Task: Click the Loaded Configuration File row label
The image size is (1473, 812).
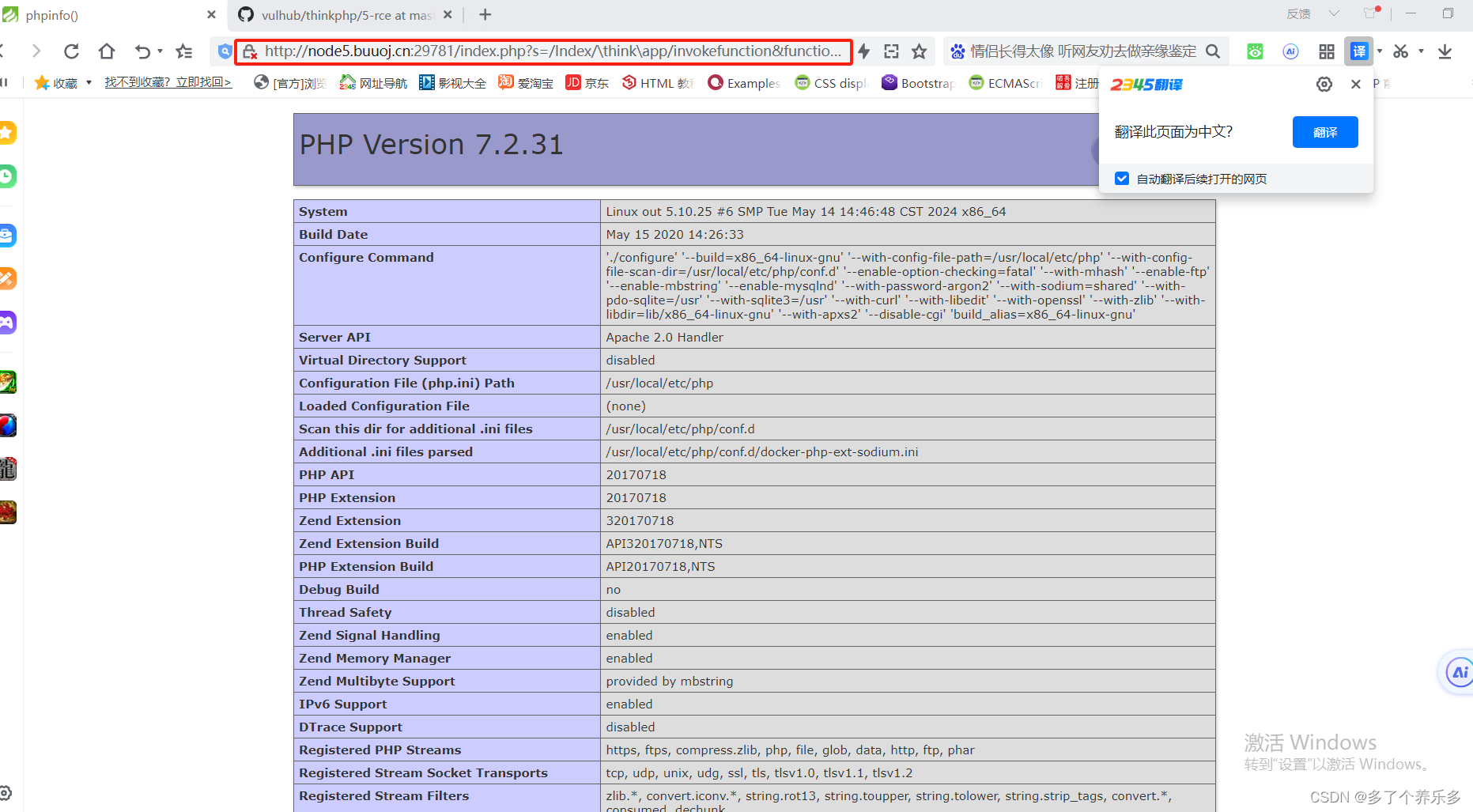Action: (x=384, y=406)
